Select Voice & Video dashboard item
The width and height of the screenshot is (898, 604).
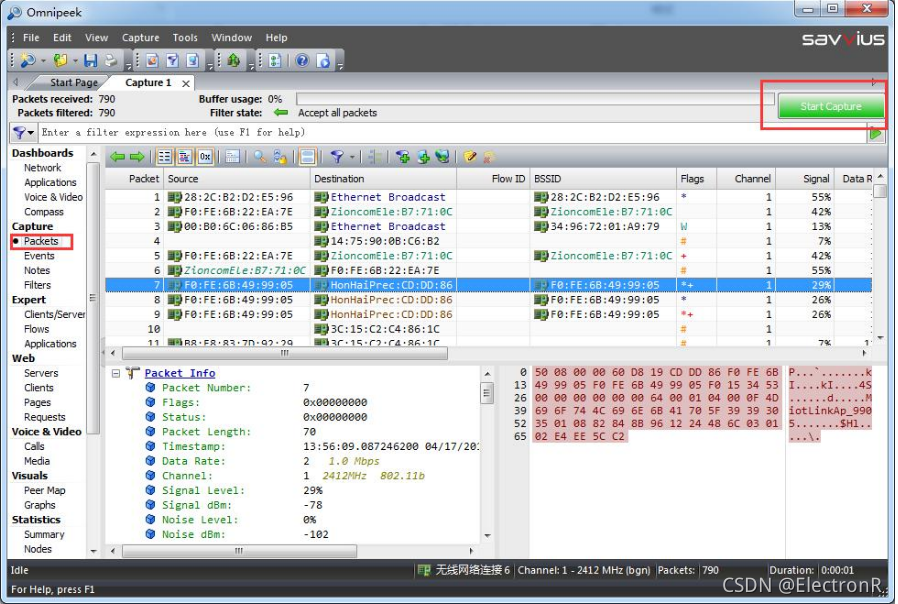(x=53, y=197)
